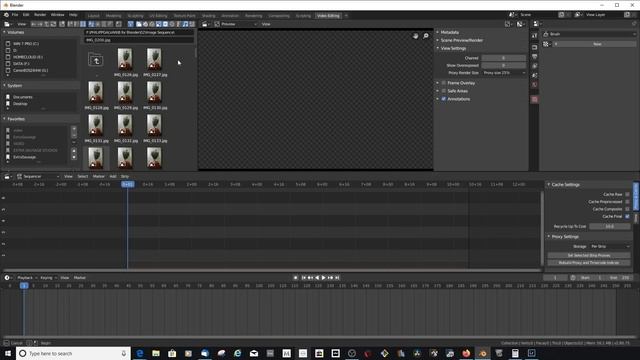Open the Proxy Render Size dropdown
Screen dimensions: 640x360
504,73
